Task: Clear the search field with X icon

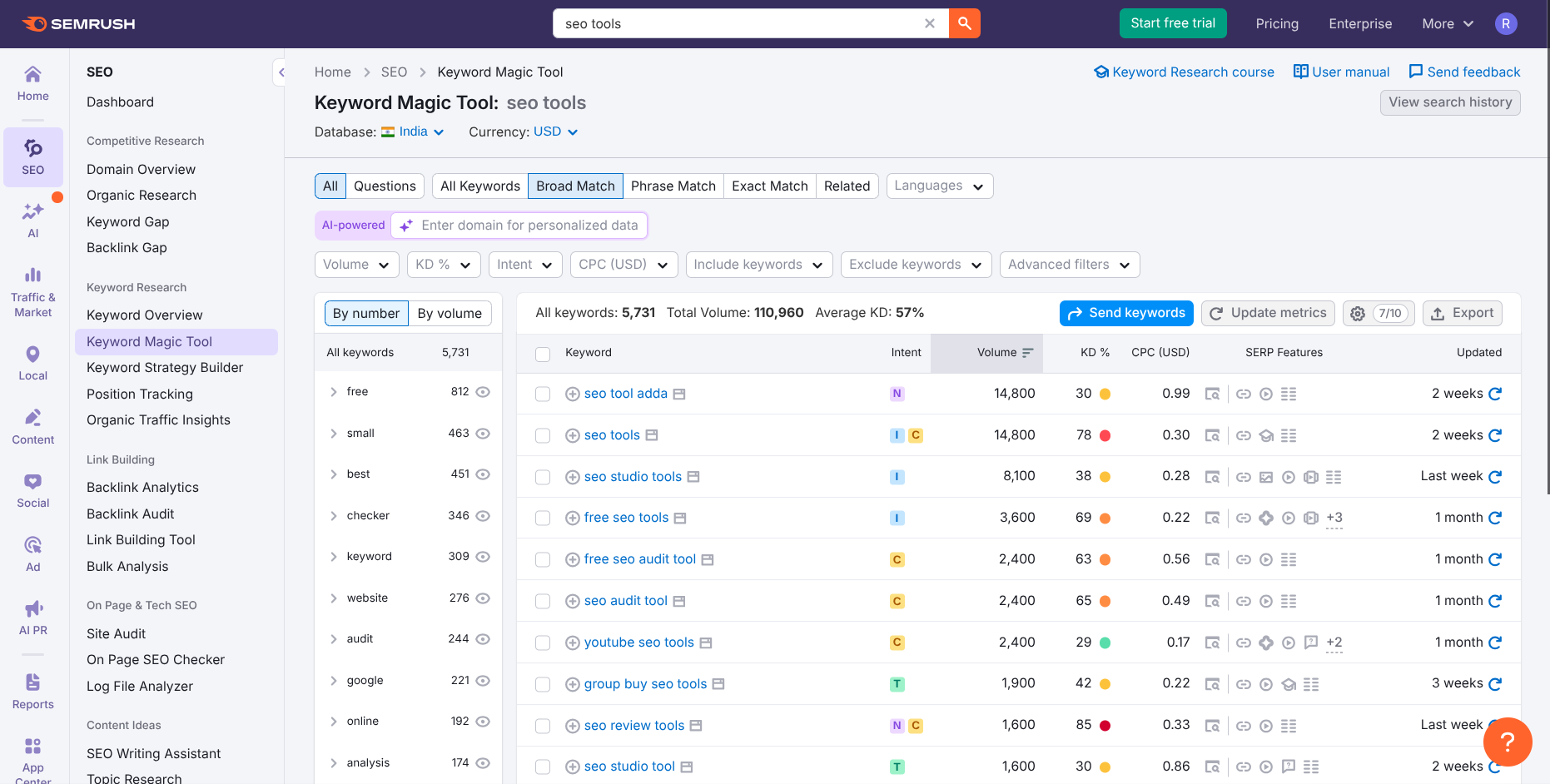Action: (x=930, y=23)
